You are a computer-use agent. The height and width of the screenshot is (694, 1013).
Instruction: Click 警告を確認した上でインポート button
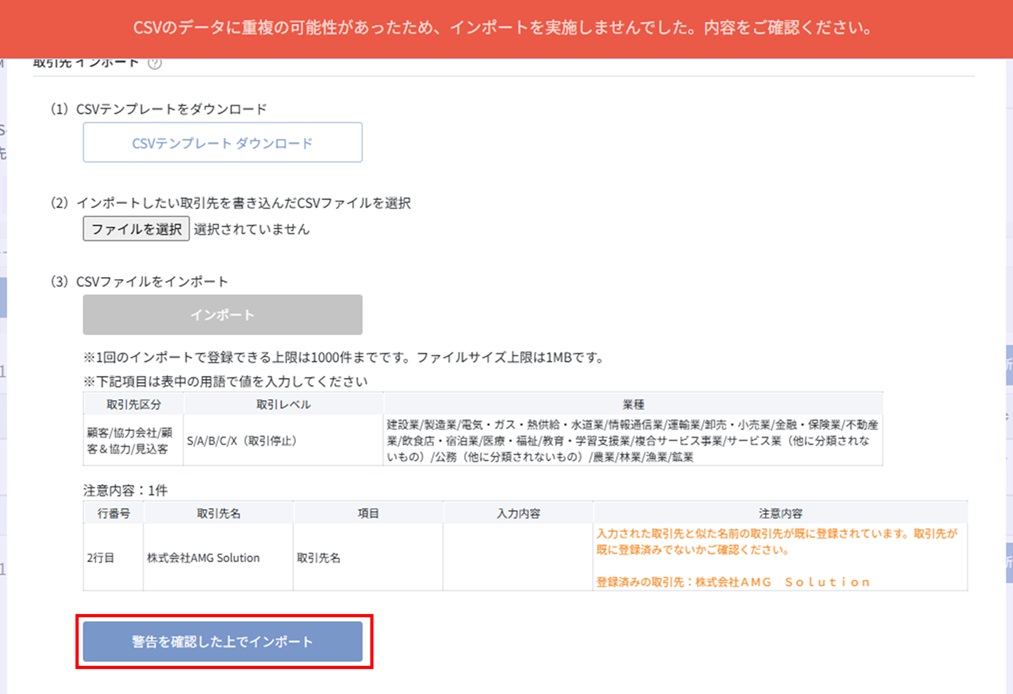[222, 642]
